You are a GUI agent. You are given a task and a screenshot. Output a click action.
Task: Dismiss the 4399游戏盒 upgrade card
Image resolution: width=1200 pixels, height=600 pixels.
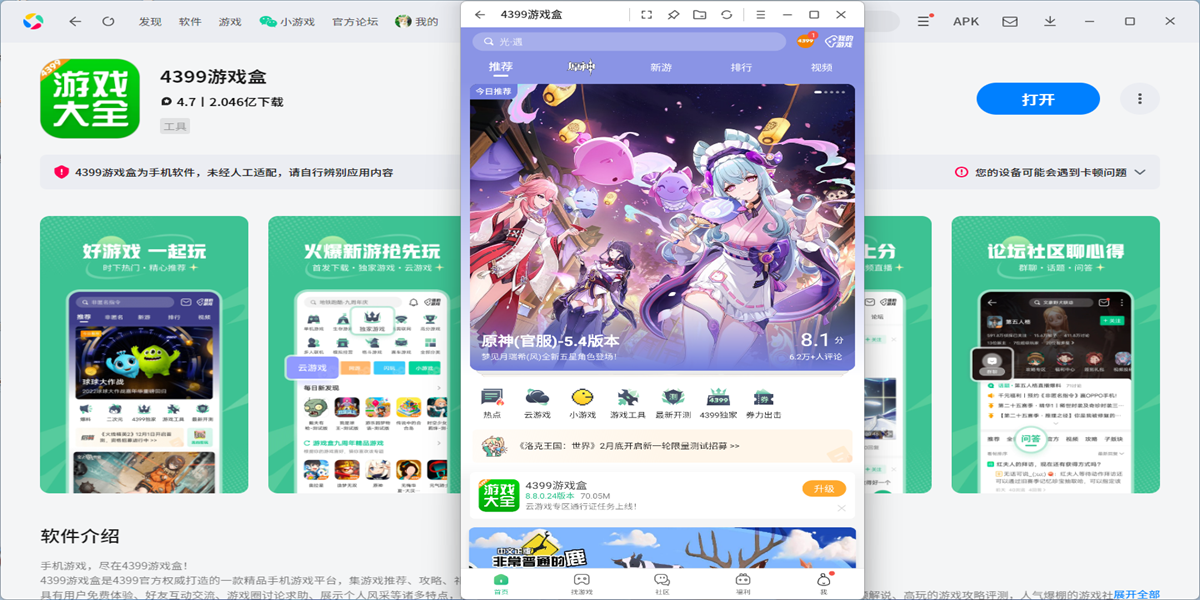click(841, 508)
